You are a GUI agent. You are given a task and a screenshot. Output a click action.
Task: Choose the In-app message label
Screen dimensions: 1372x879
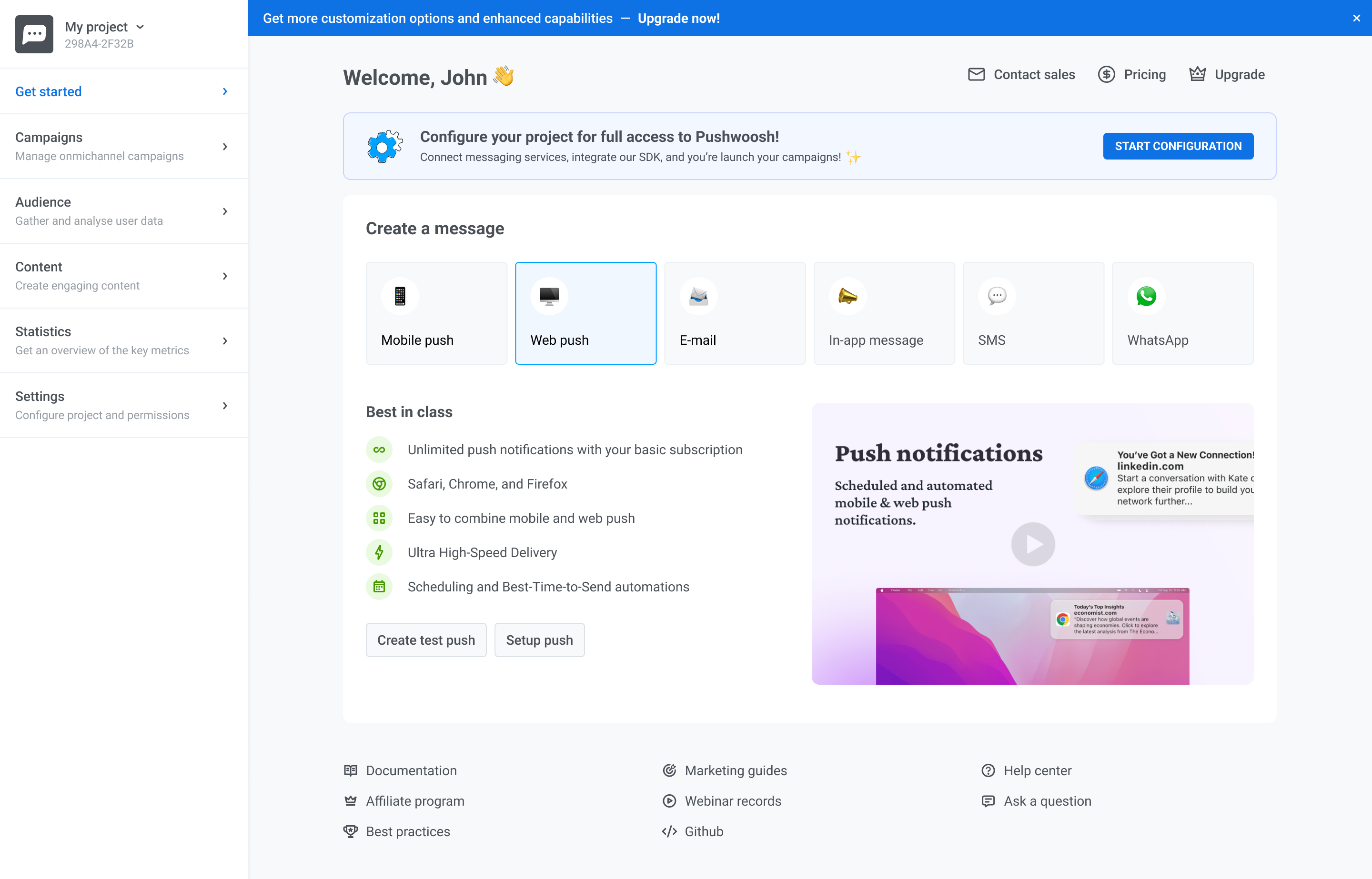pyautogui.click(x=876, y=340)
